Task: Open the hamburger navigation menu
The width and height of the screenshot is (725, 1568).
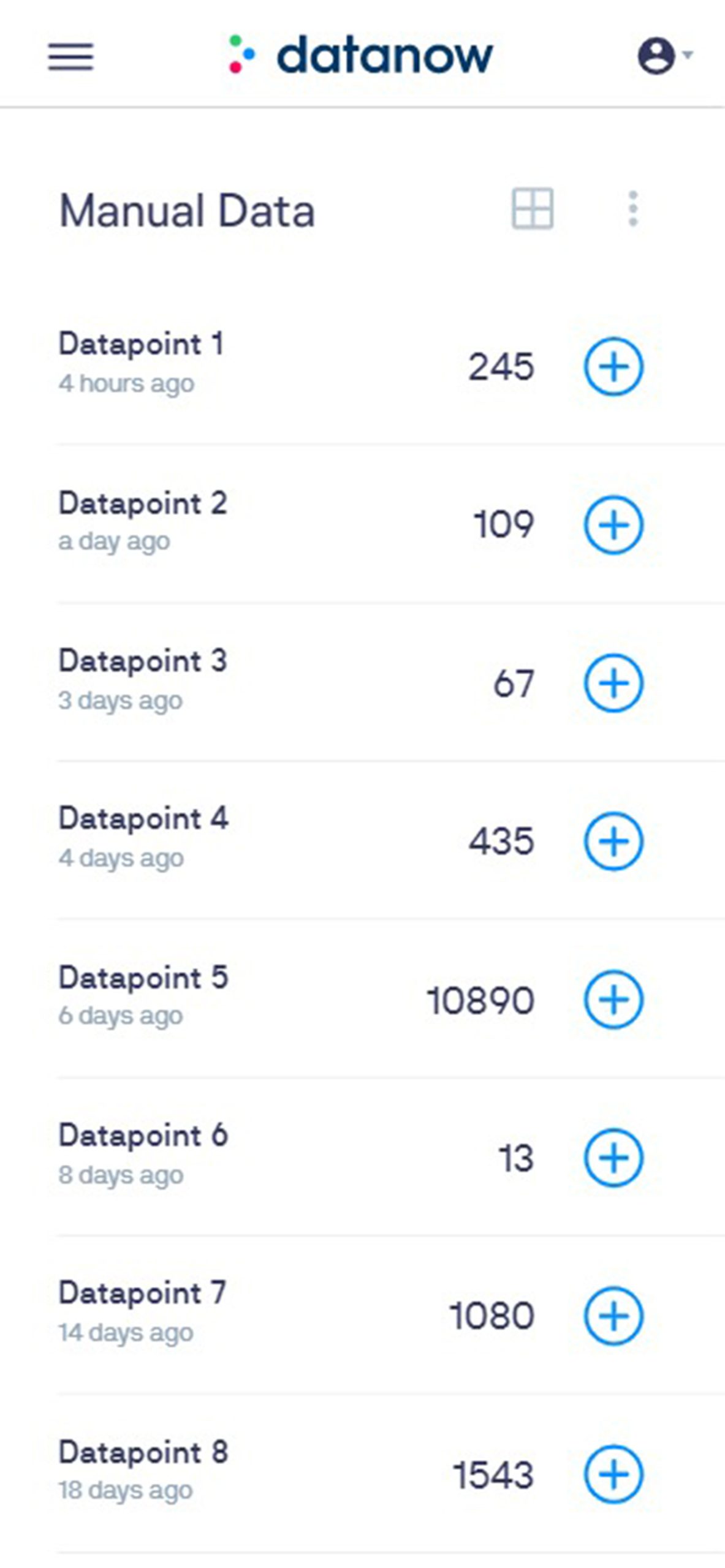Action: click(71, 56)
